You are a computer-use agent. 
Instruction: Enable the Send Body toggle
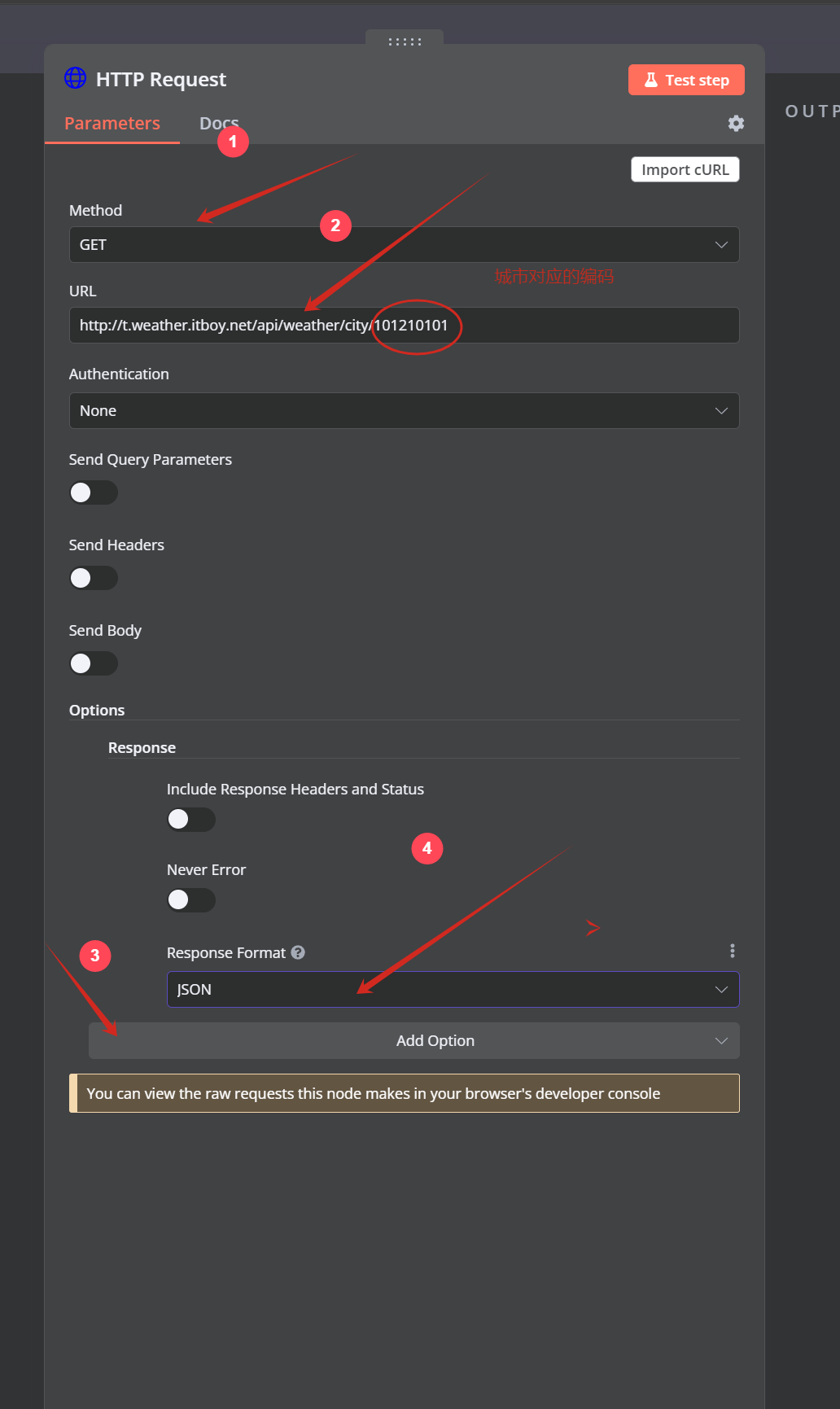click(x=94, y=663)
